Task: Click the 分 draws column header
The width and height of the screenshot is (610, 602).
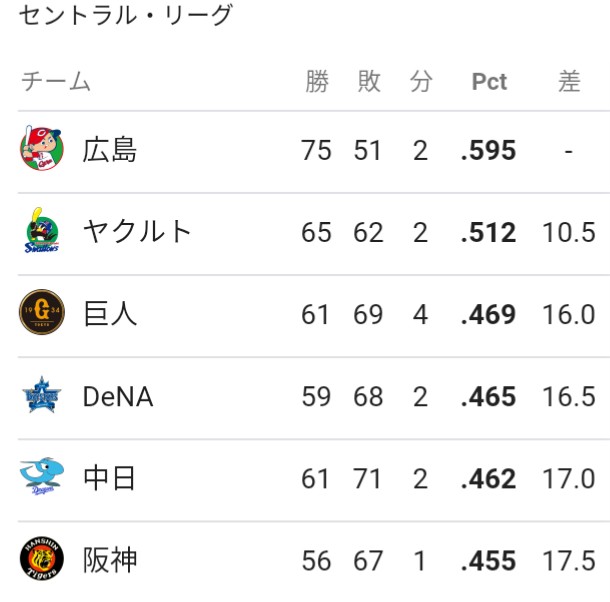Action: (x=421, y=81)
